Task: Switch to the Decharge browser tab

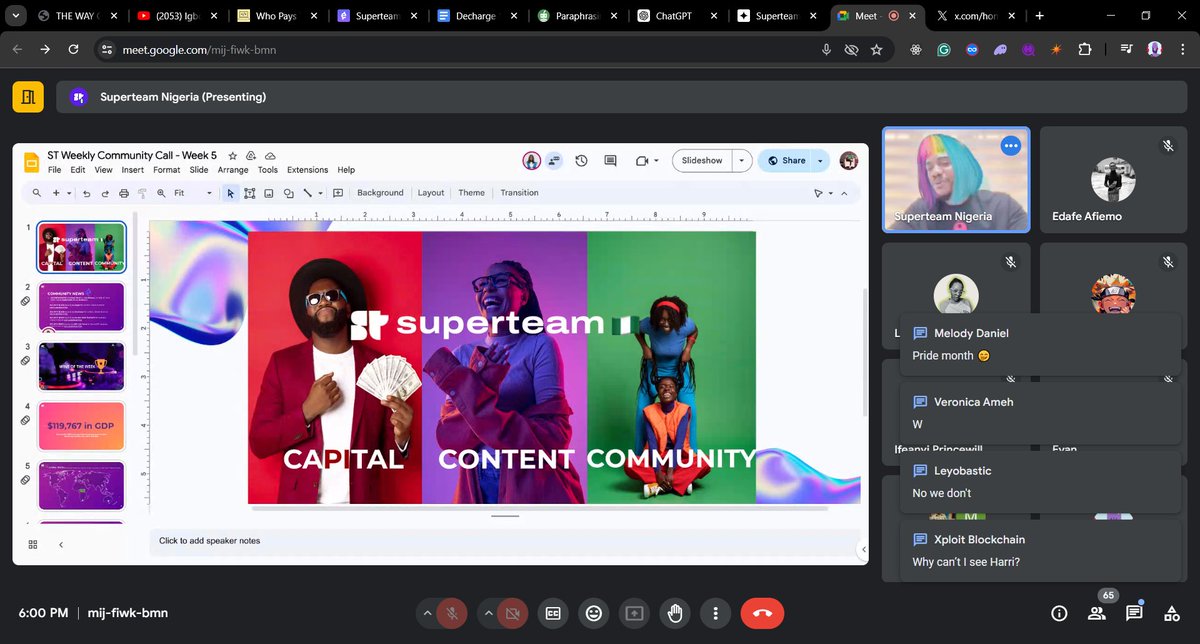Action: [x=478, y=16]
